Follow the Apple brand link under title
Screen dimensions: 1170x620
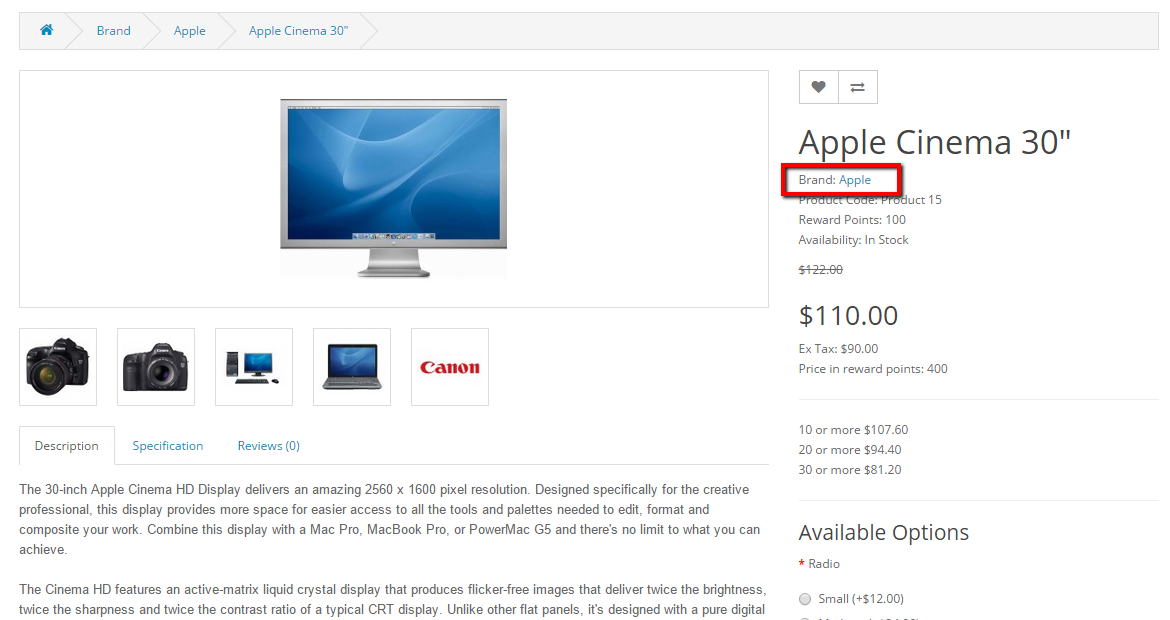854,180
